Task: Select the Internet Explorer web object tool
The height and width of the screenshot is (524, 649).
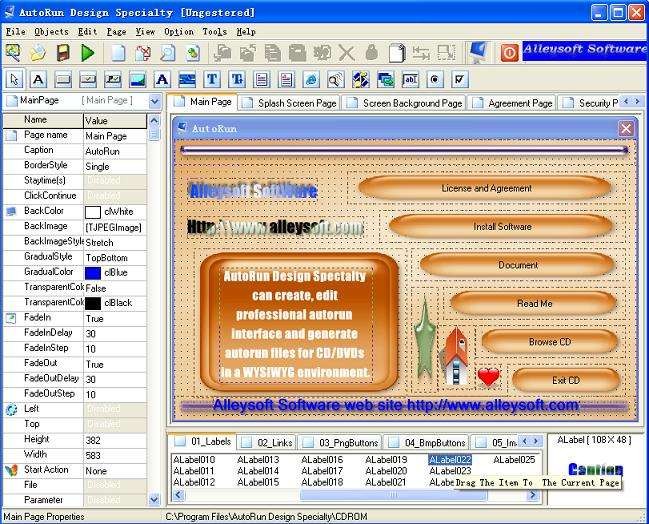Action: [x=311, y=79]
